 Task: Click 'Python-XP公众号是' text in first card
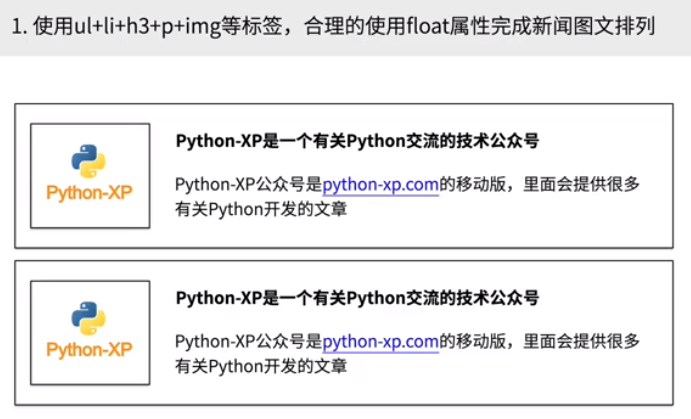tap(247, 185)
